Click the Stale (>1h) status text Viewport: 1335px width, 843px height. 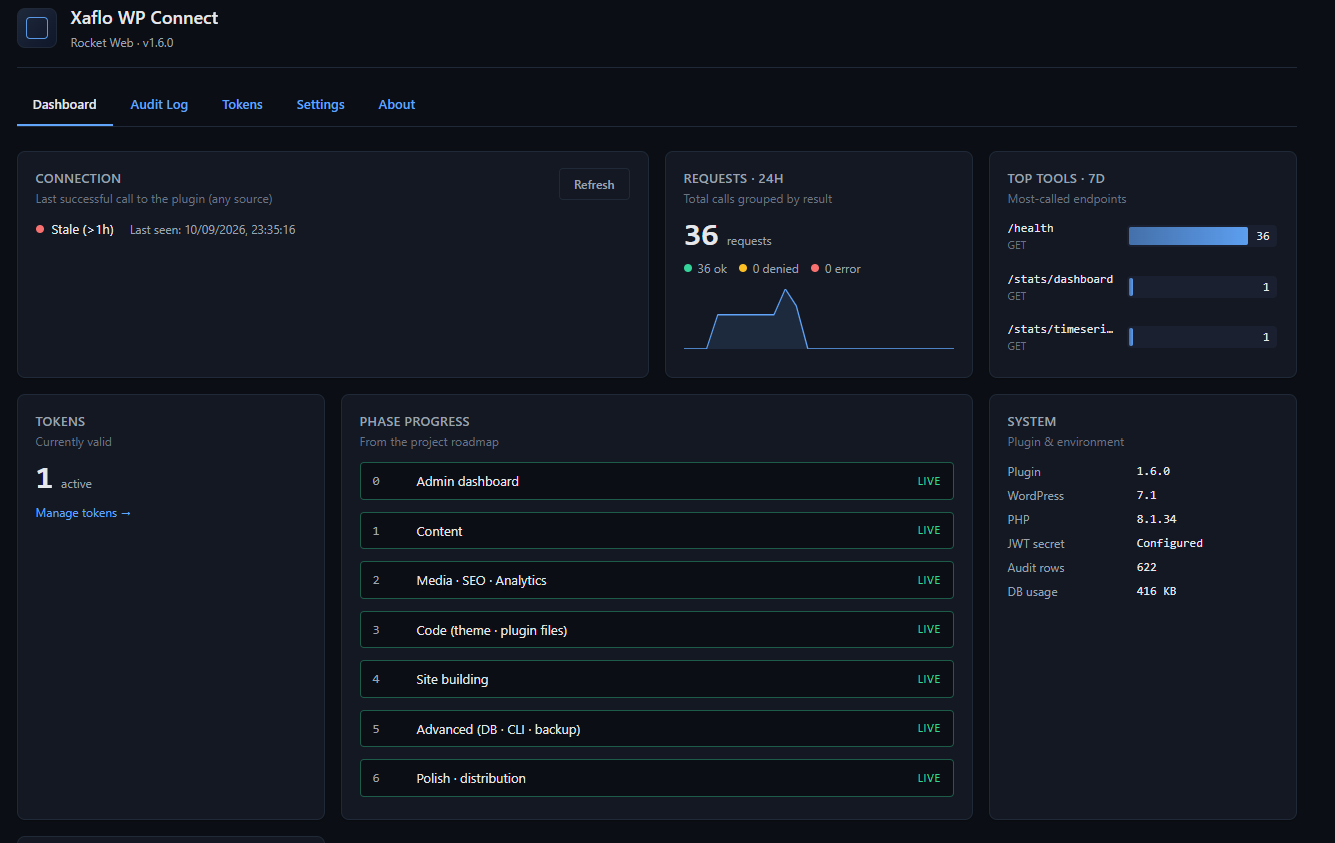pyautogui.click(x=83, y=230)
